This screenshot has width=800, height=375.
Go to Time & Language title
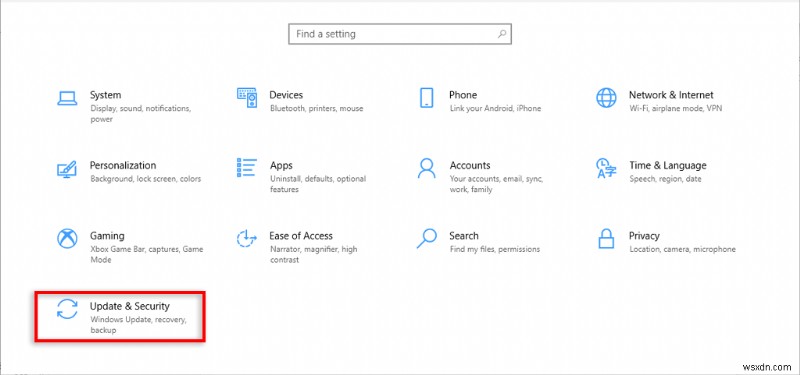coord(667,166)
